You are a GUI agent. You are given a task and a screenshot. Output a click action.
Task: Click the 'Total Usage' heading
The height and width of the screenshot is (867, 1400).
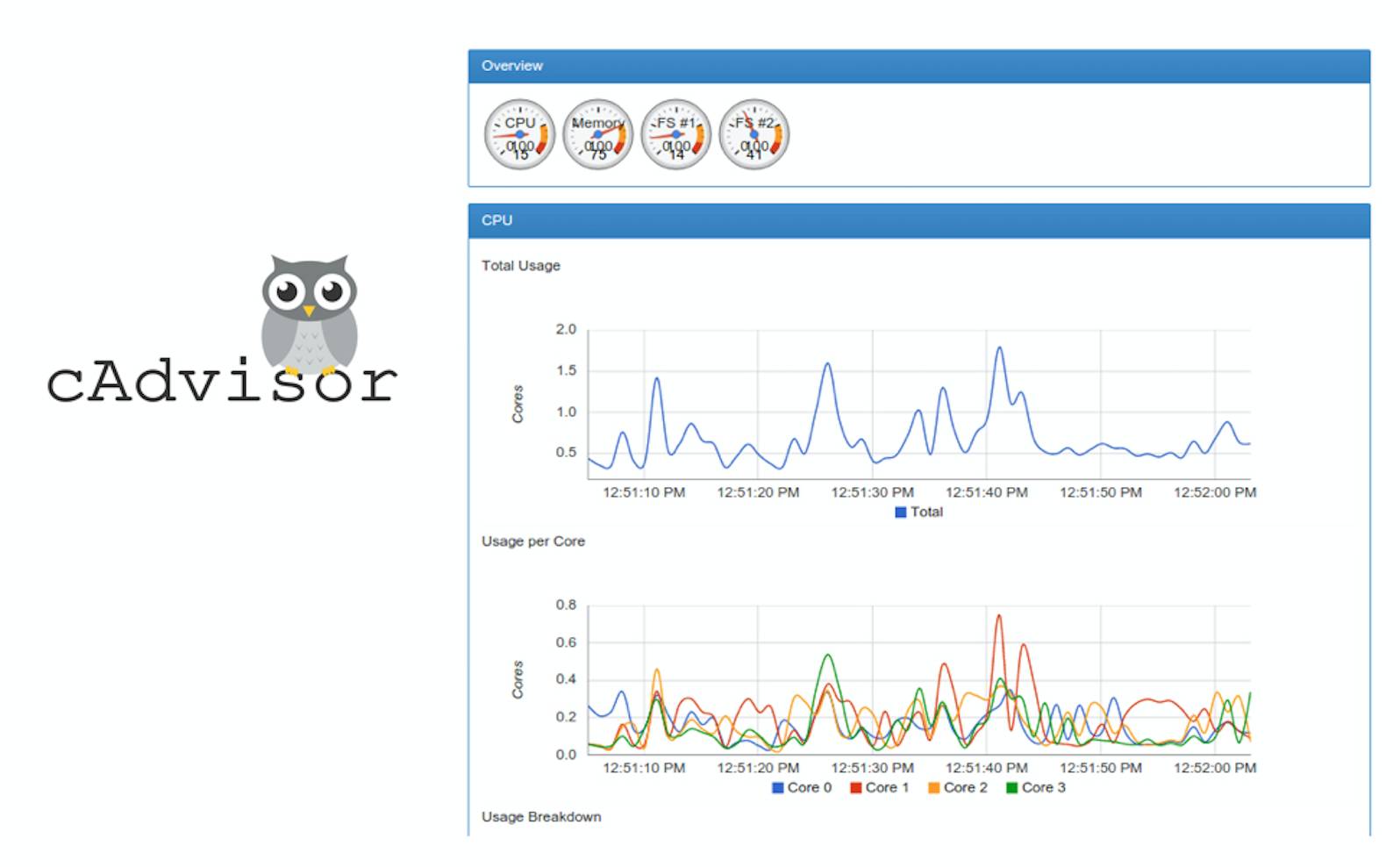(520, 266)
